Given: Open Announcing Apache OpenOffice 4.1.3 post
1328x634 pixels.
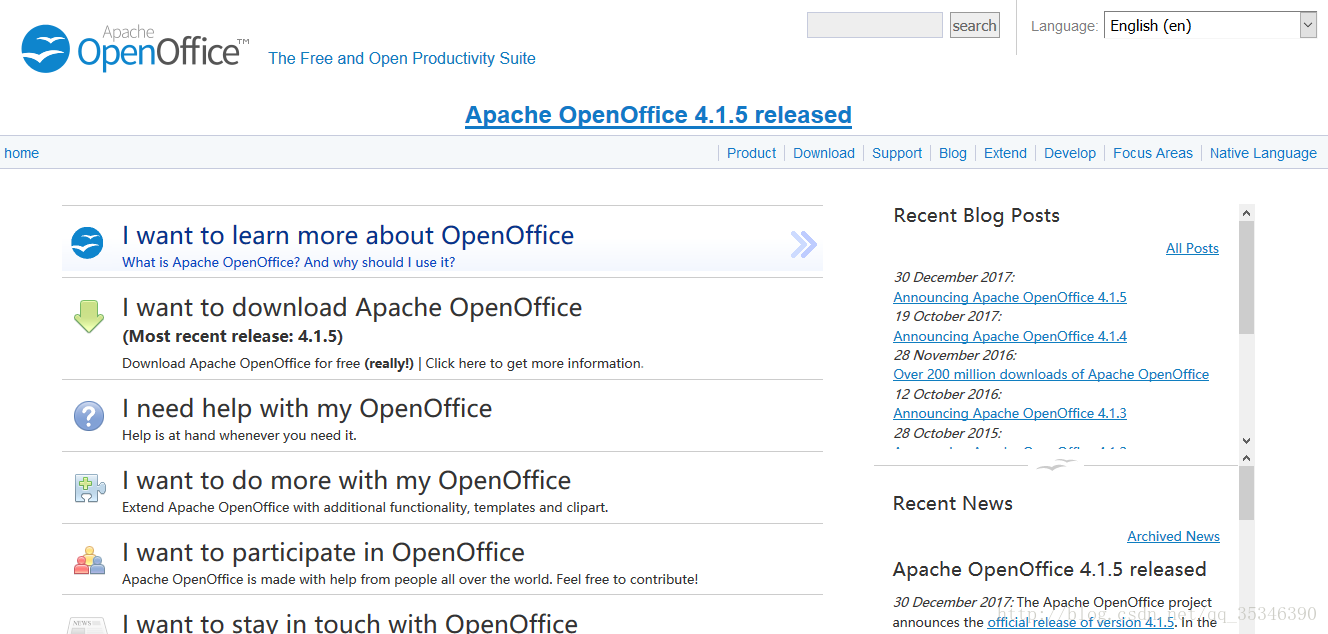Looking at the screenshot, I should pyautogui.click(x=1010, y=413).
